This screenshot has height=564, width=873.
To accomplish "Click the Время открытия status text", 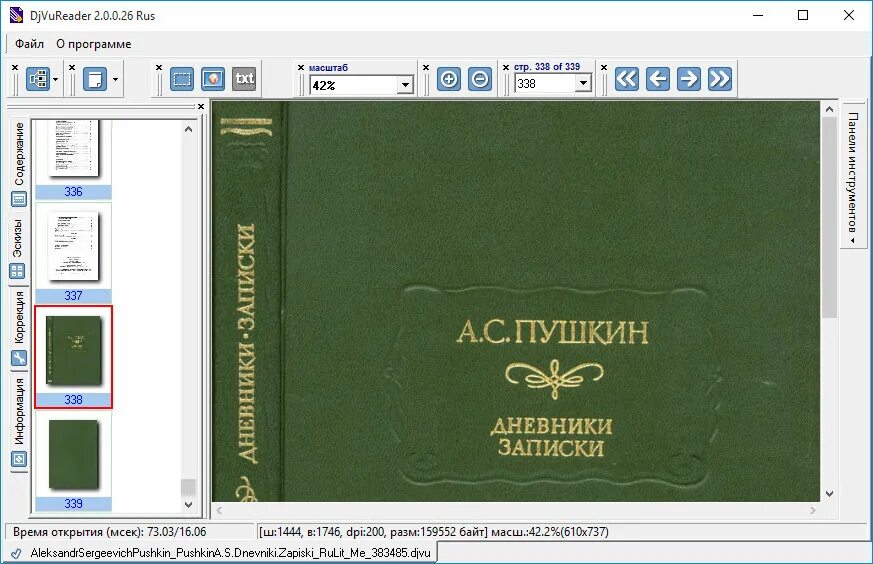I will click(109, 532).
